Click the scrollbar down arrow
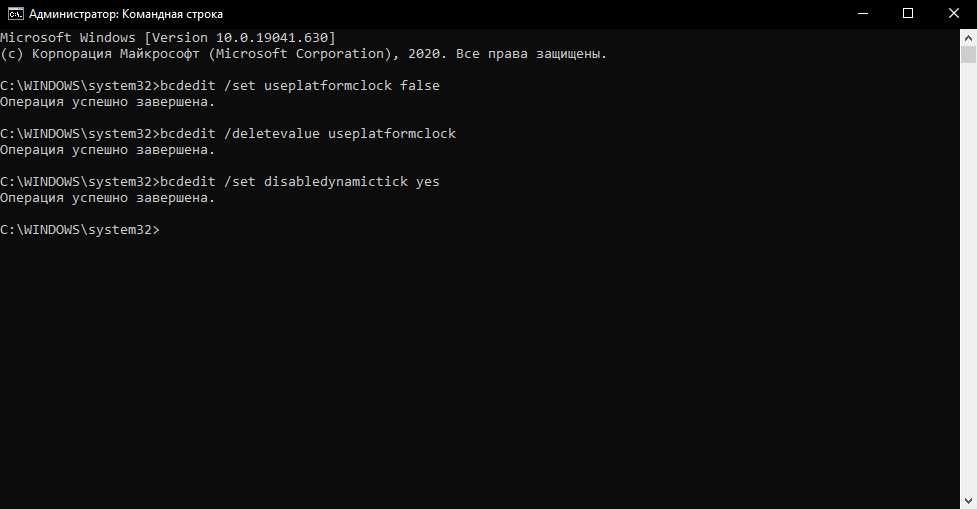This screenshot has height=509, width=977. [968, 500]
